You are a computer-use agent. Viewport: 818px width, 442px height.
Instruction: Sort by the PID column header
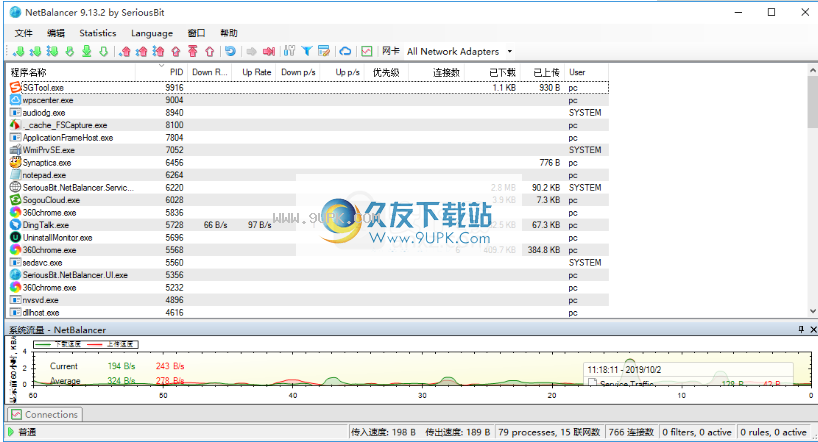(x=161, y=72)
